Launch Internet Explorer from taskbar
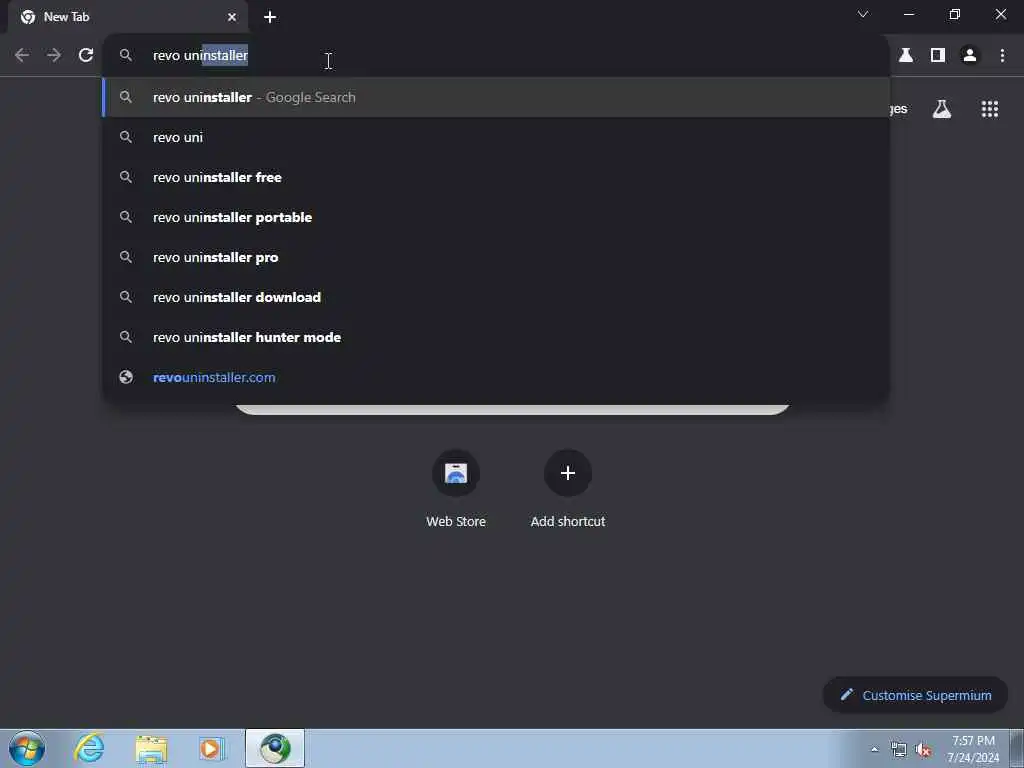This screenshot has width=1024, height=768. coord(89,748)
